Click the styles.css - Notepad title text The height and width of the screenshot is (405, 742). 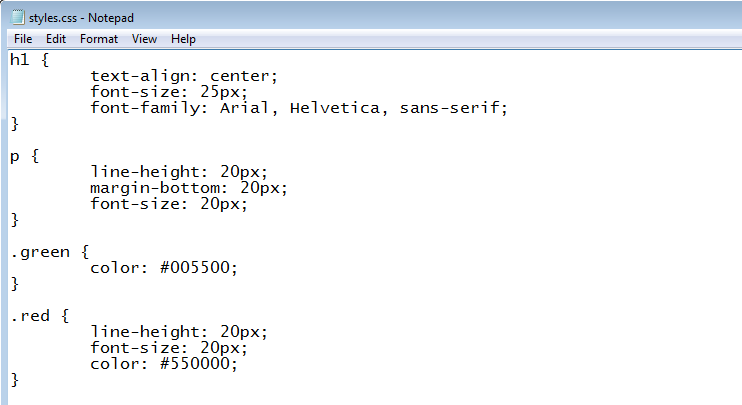pos(81,18)
